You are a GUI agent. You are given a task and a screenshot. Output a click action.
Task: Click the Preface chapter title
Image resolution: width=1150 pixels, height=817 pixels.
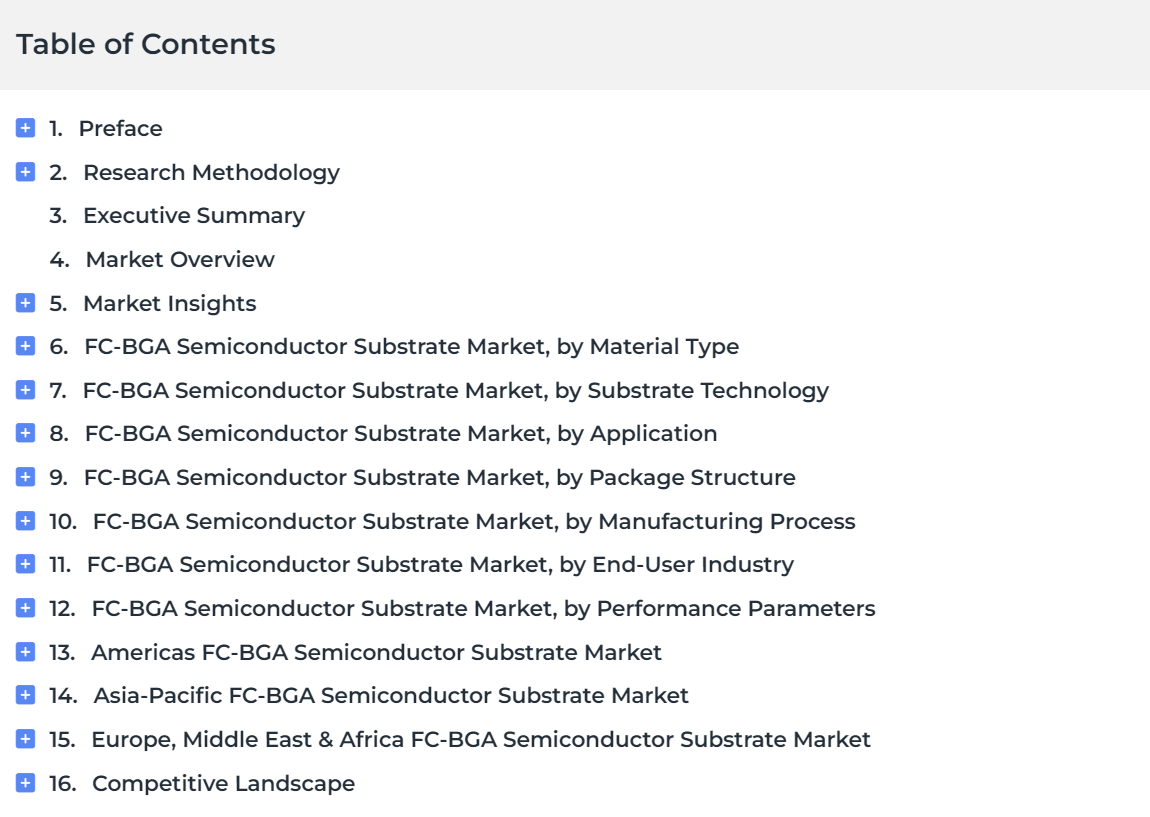pyautogui.click(x=121, y=128)
